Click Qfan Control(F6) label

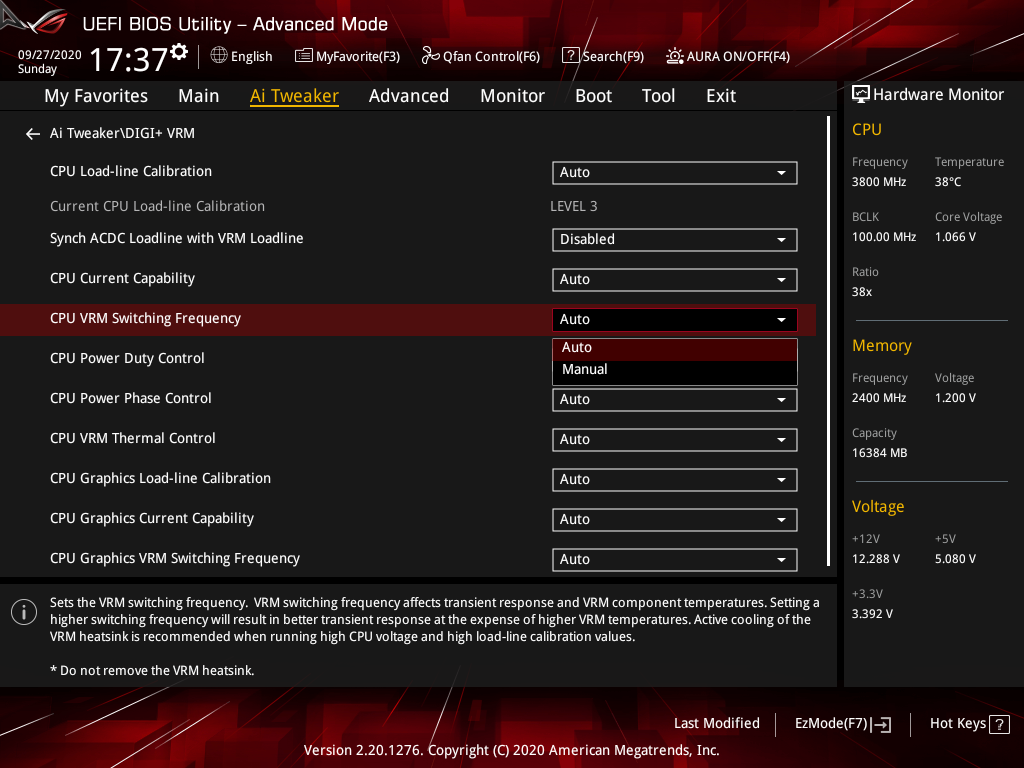coord(491,56)
